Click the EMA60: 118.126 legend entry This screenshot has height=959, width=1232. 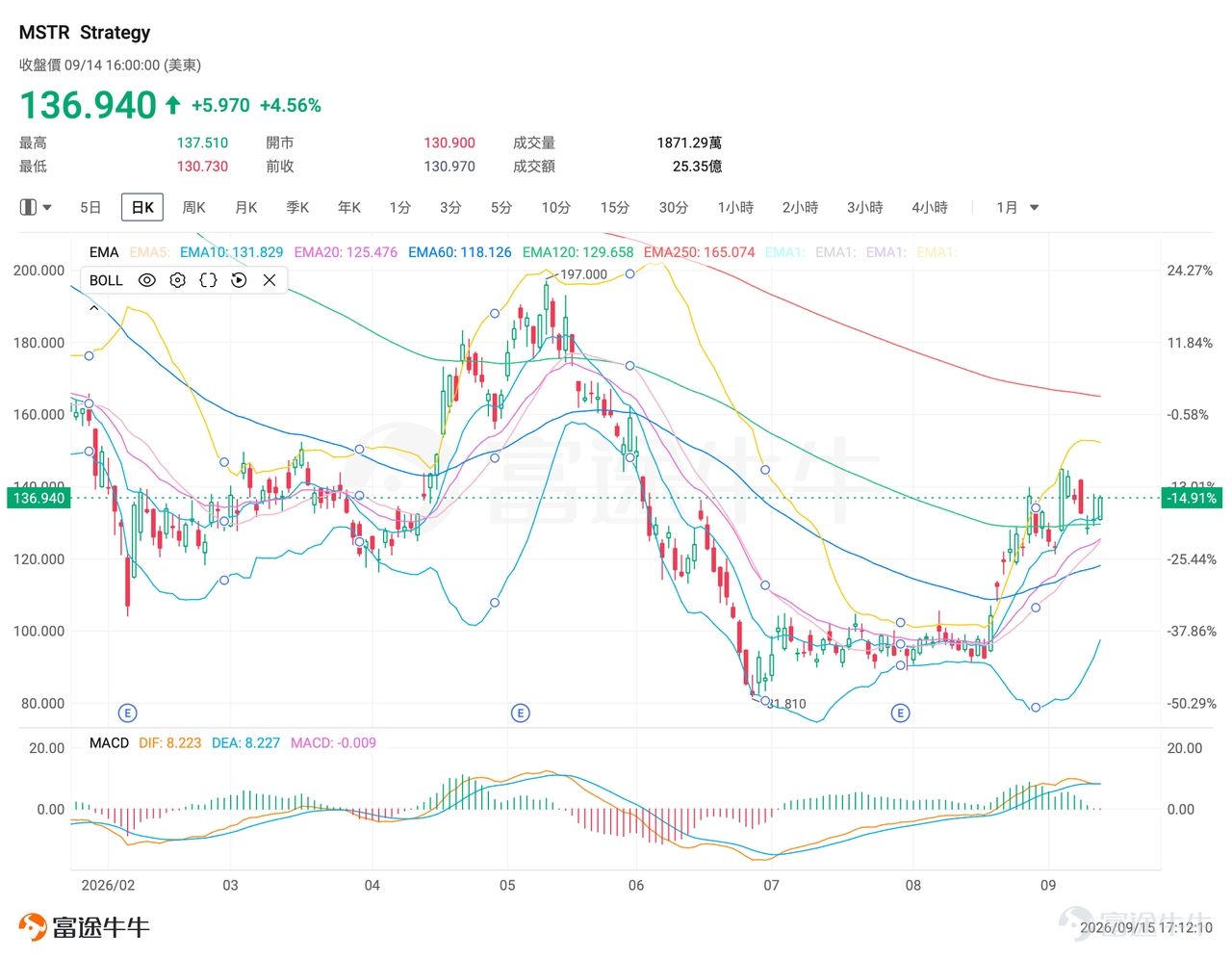tap(460, 252)
